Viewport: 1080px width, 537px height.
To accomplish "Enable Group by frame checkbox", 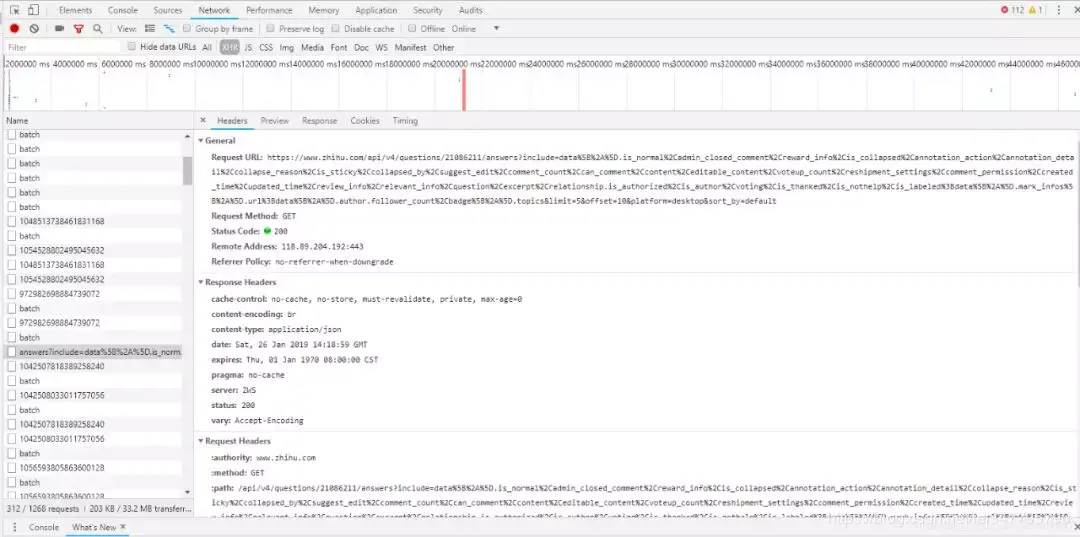I will coord(187,29).
